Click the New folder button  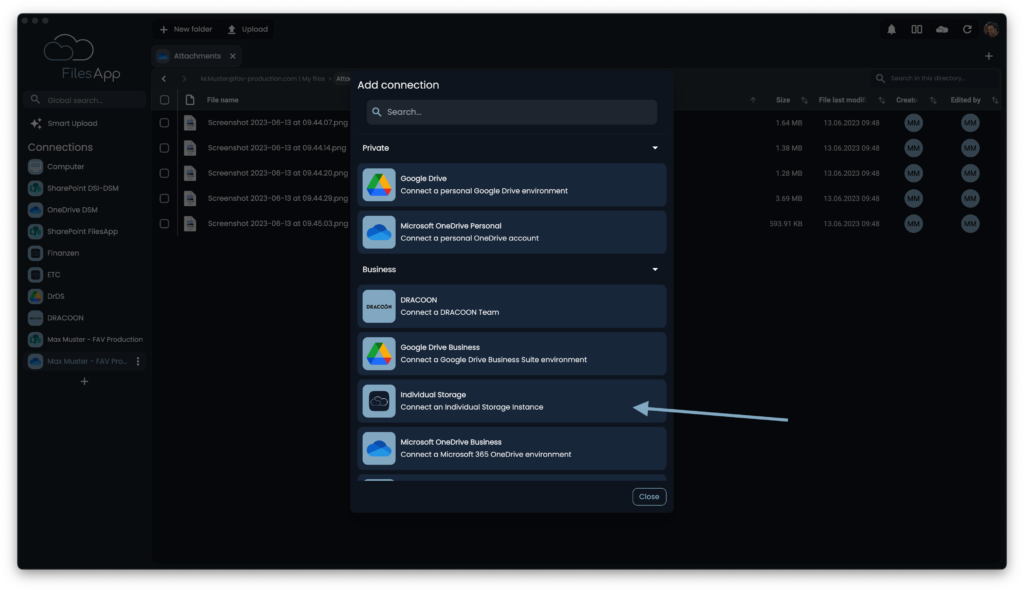pyautogui.click(x=186, y=29)
